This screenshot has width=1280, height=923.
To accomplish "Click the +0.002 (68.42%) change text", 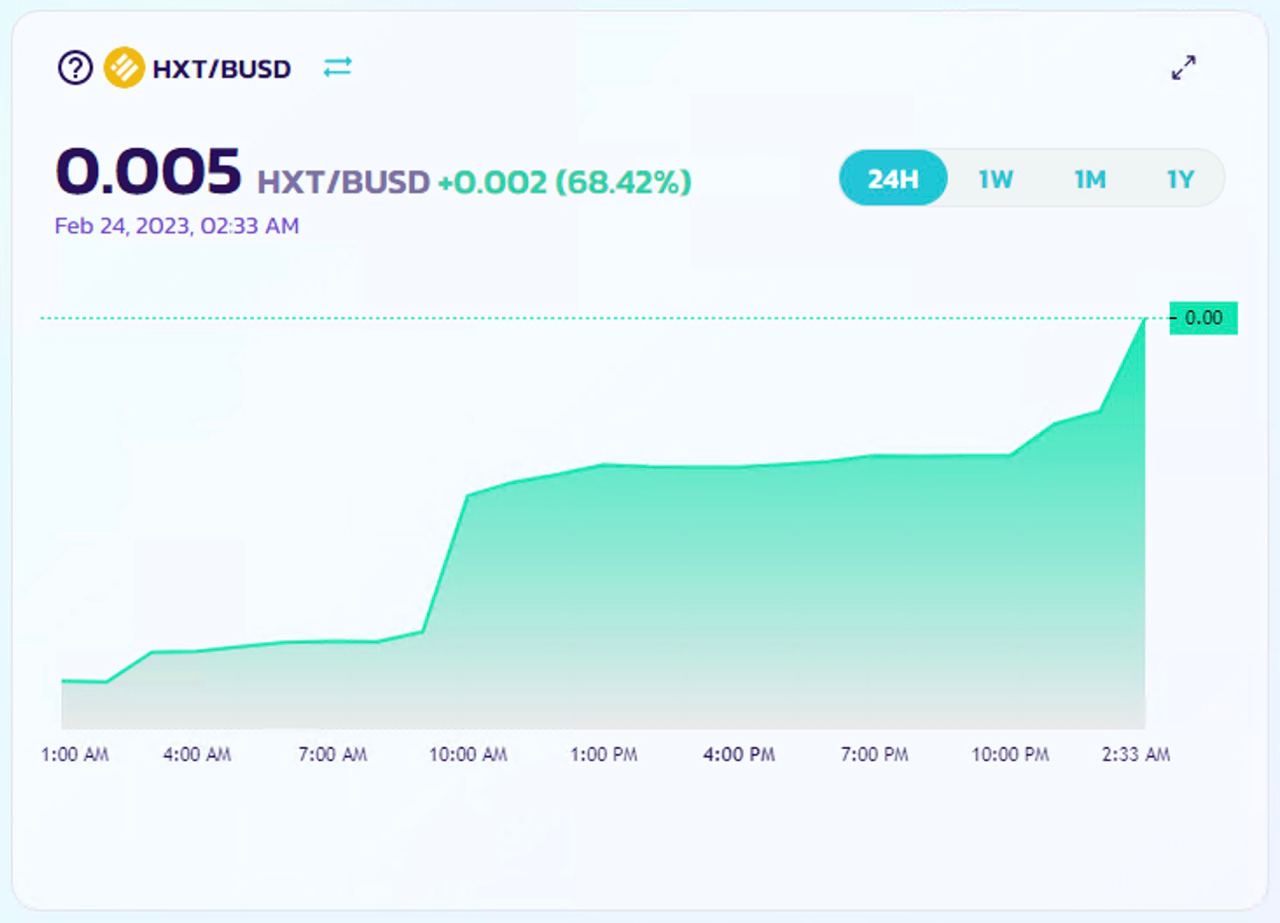I will [565, 182].
